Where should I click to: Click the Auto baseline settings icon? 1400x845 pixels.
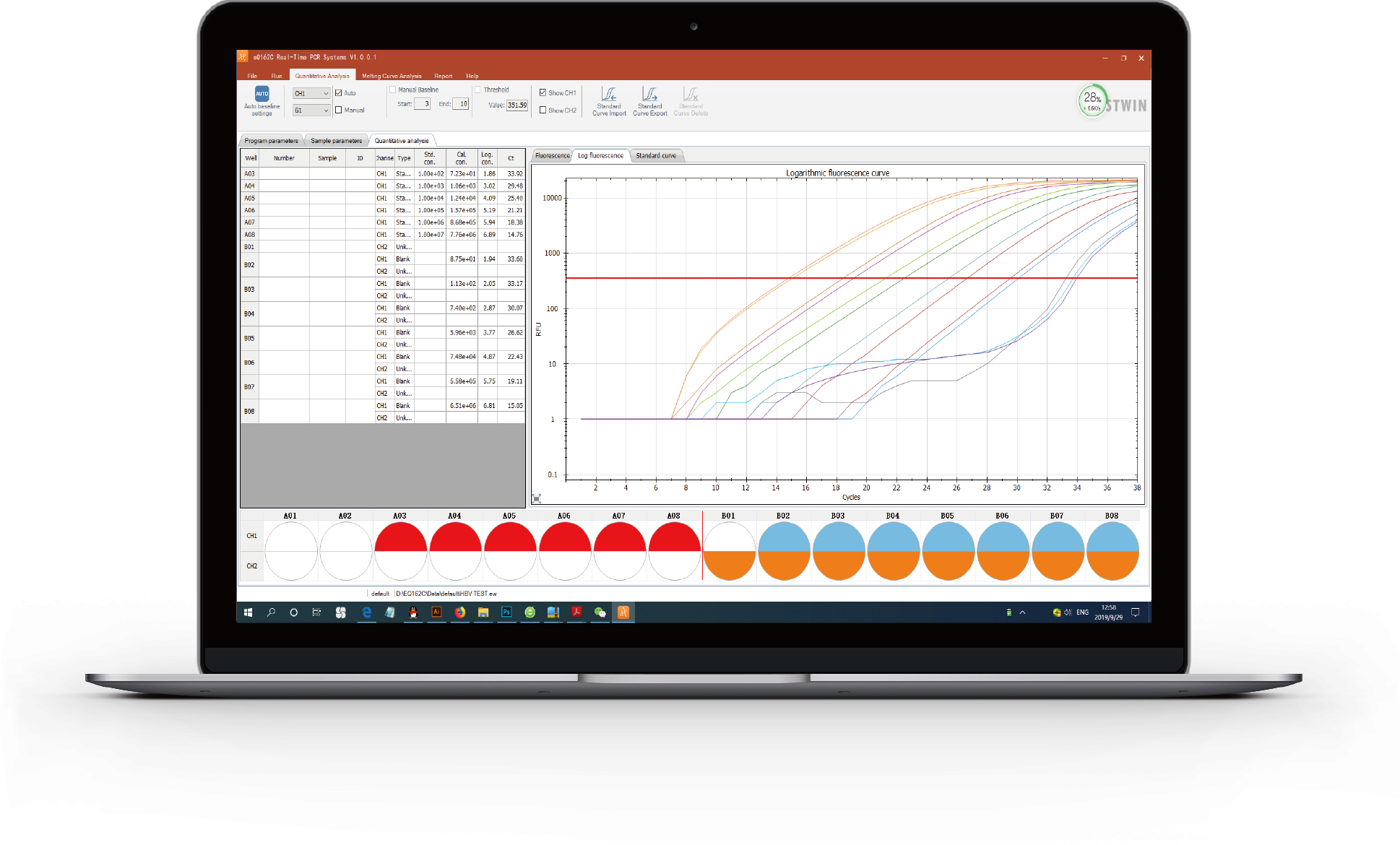(x=262, y=94)
